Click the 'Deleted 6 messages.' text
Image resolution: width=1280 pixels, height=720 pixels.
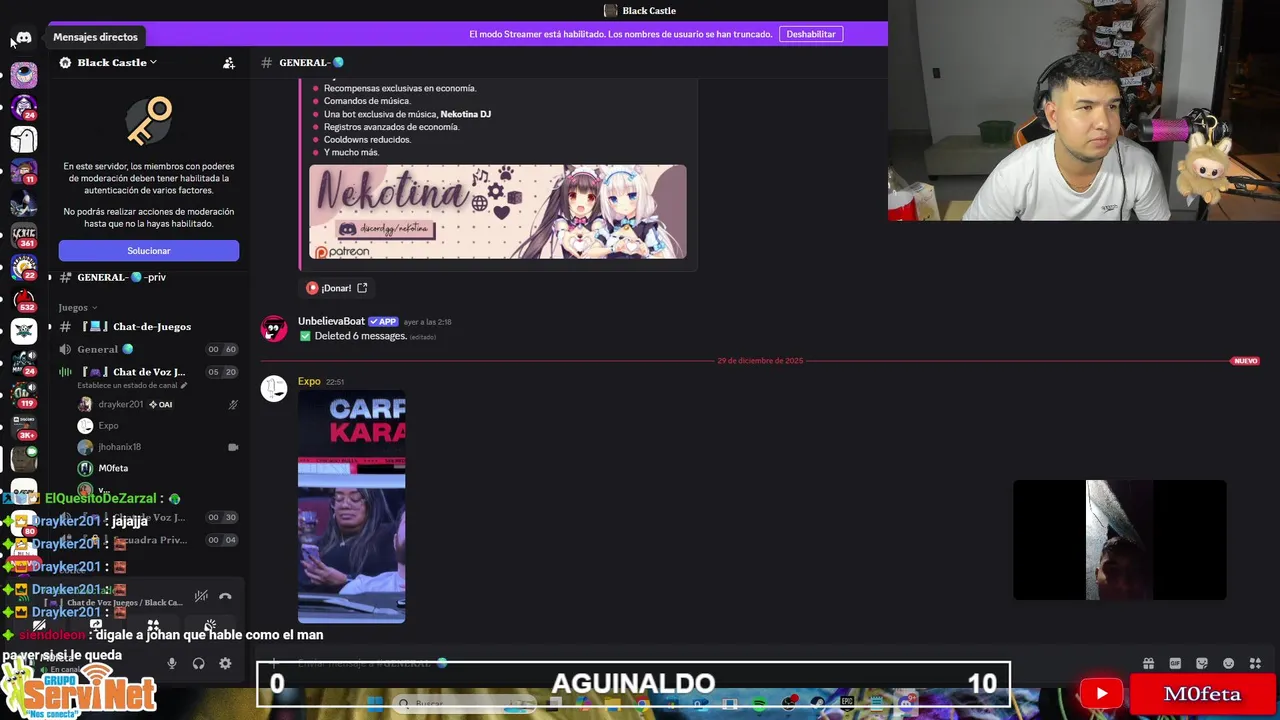pyautogui.click(x=361, y=336)
